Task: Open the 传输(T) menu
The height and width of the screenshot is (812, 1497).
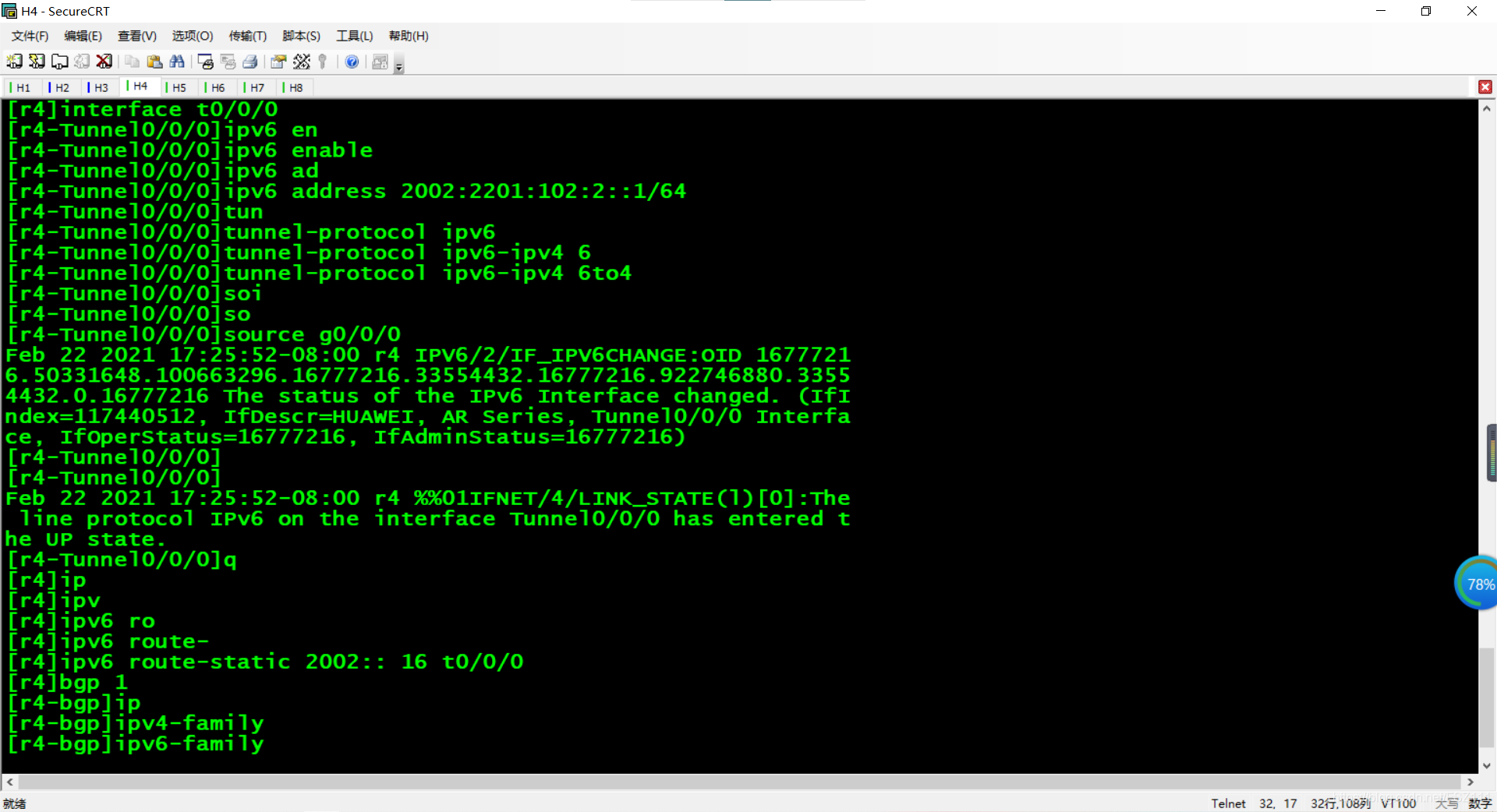Action: [247, 36]
